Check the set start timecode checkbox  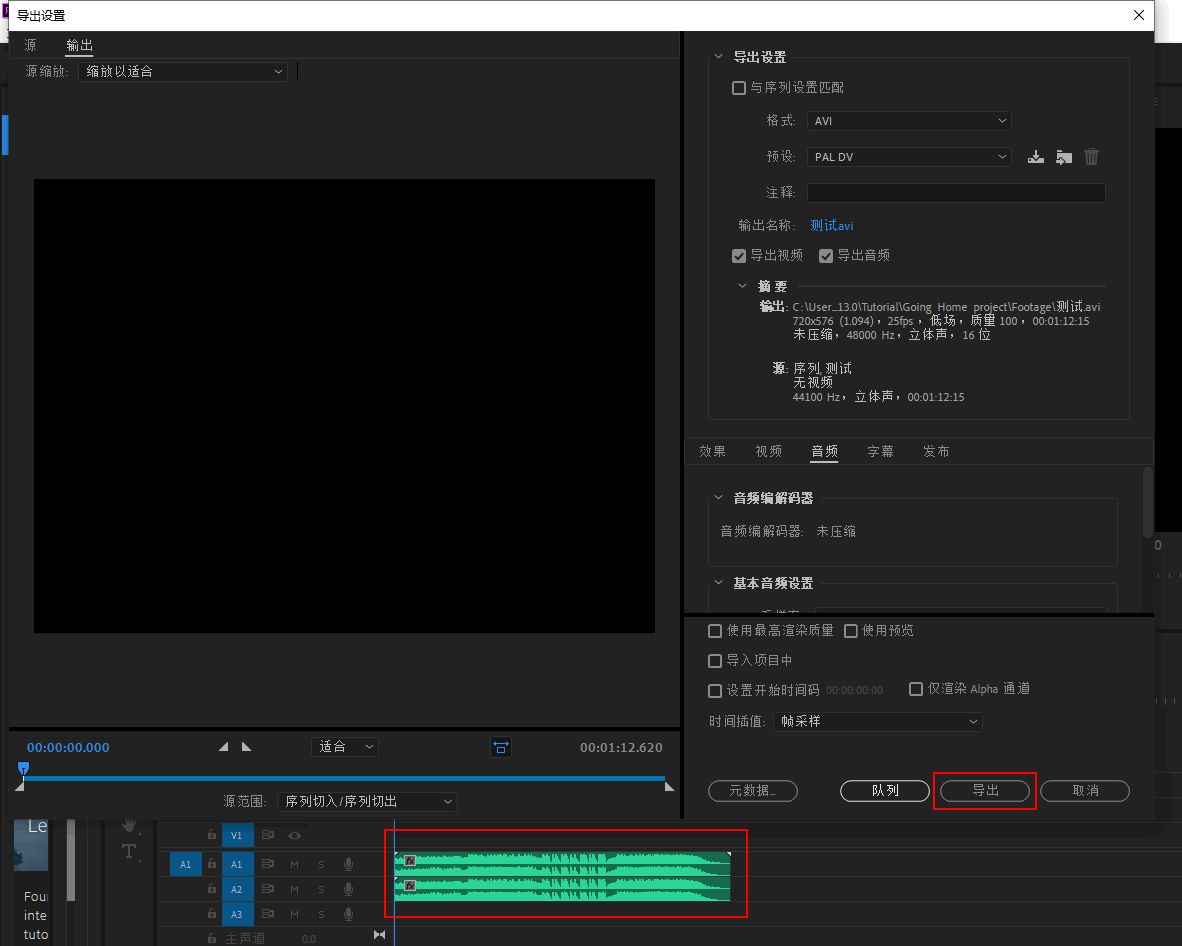(715, 690)
